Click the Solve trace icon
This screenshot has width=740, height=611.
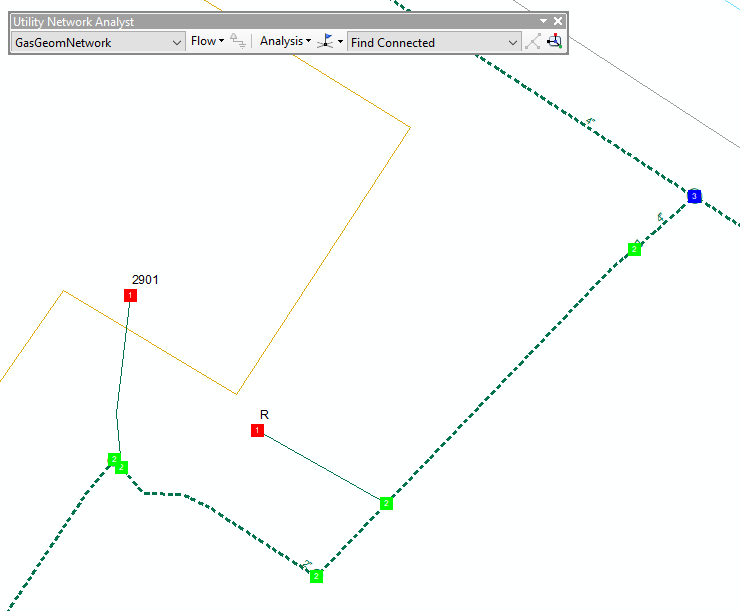click(533, 42)
